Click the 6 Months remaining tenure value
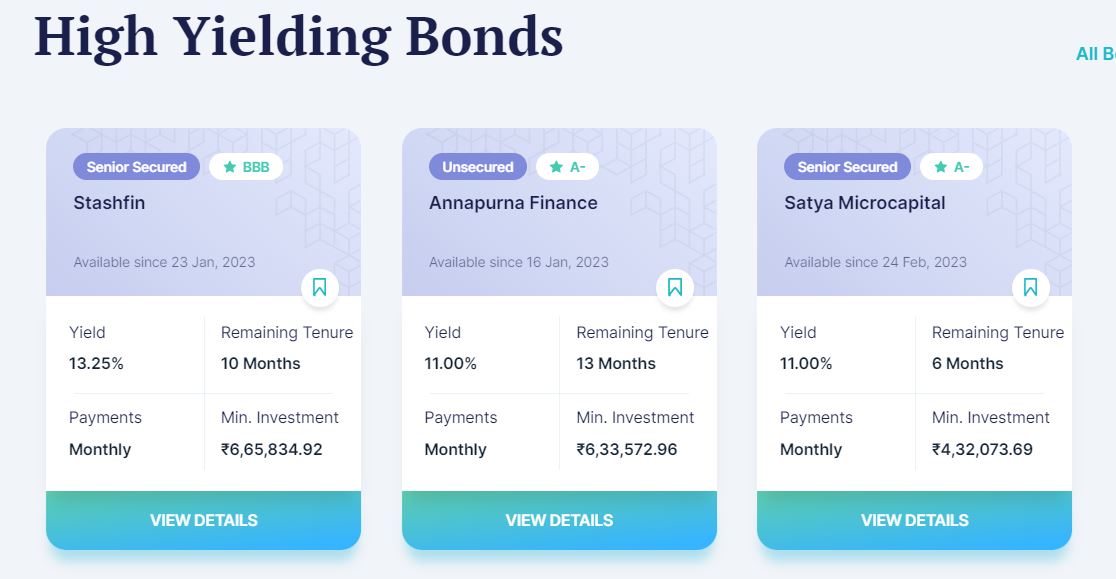The image size is (1116, 579). 967,363
